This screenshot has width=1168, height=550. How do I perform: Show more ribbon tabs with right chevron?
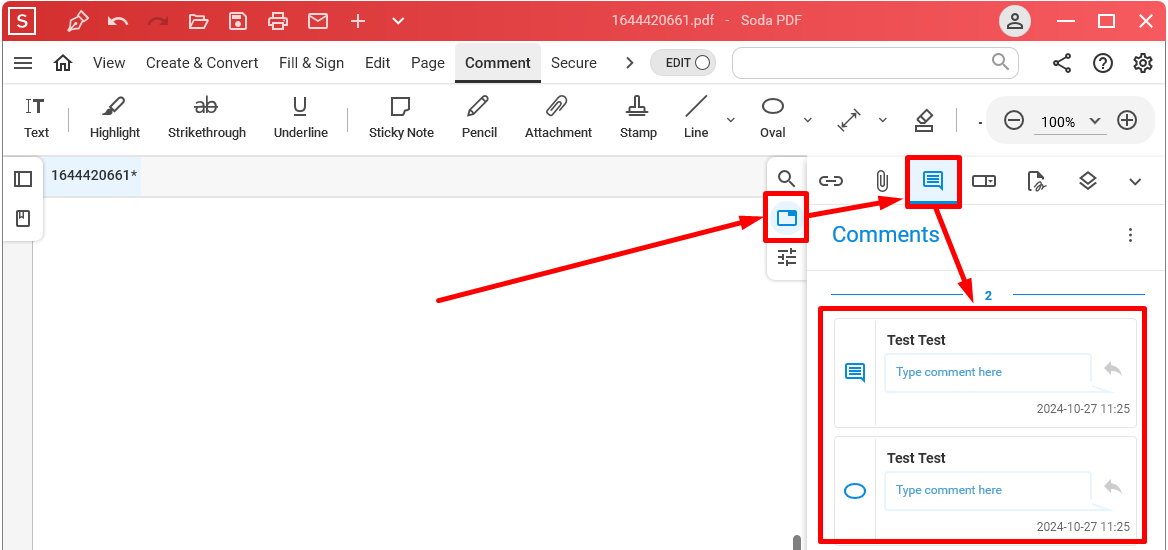point(629,63)
